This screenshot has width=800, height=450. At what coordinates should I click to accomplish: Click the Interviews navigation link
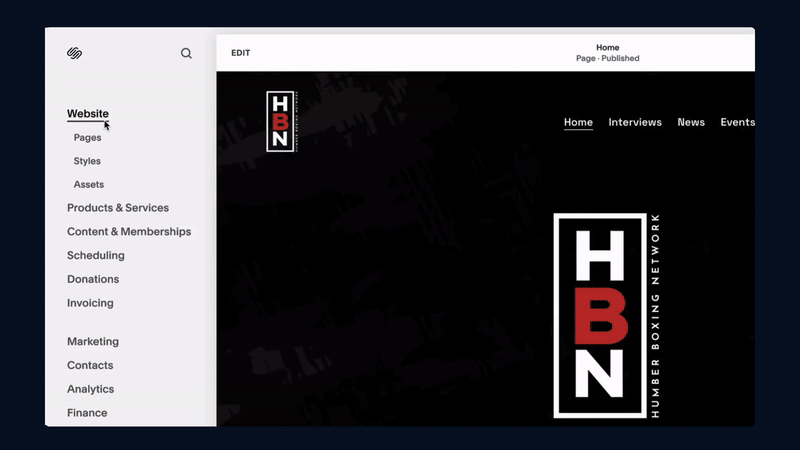point(635,122)
